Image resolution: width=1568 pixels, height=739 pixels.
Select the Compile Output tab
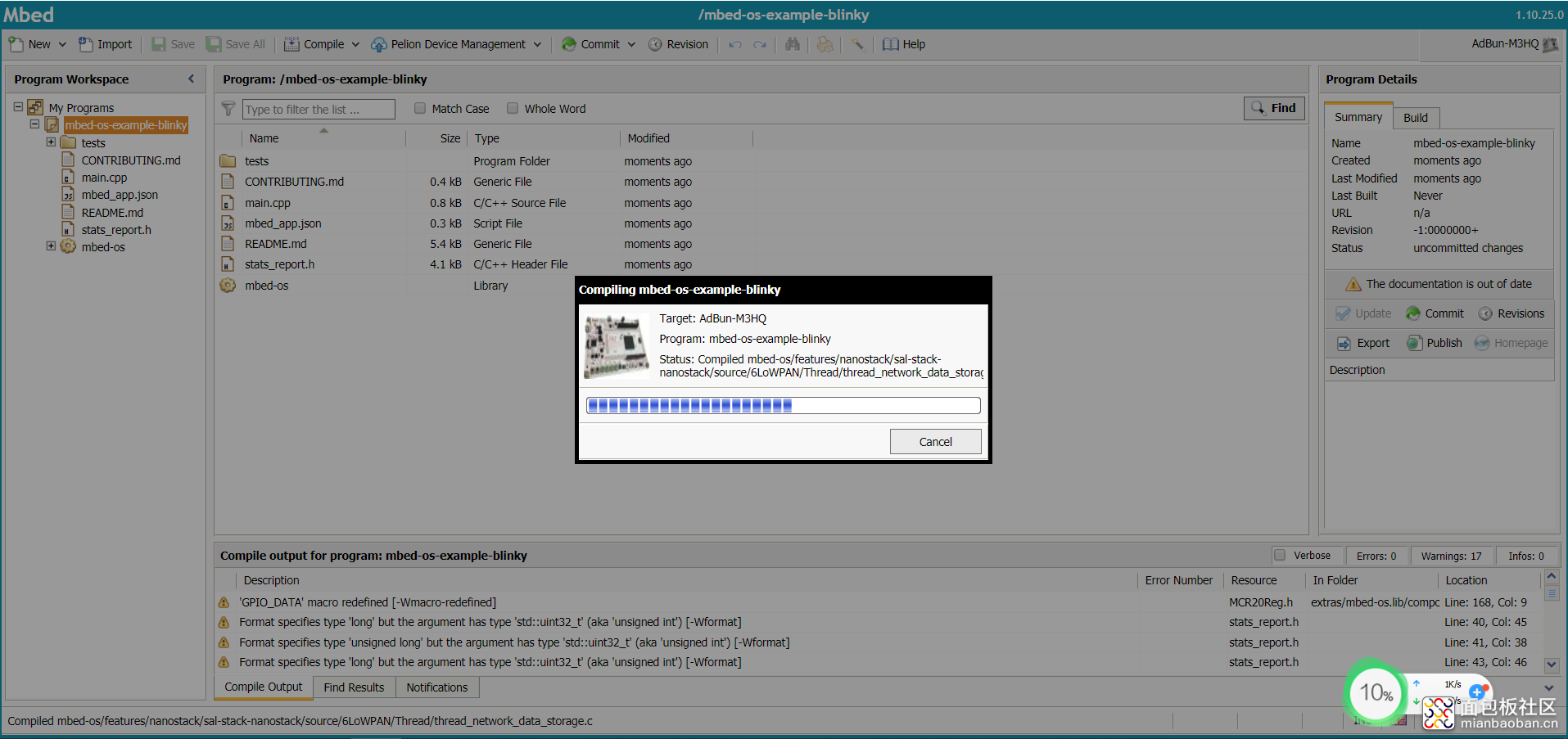(x=264, y=687)
